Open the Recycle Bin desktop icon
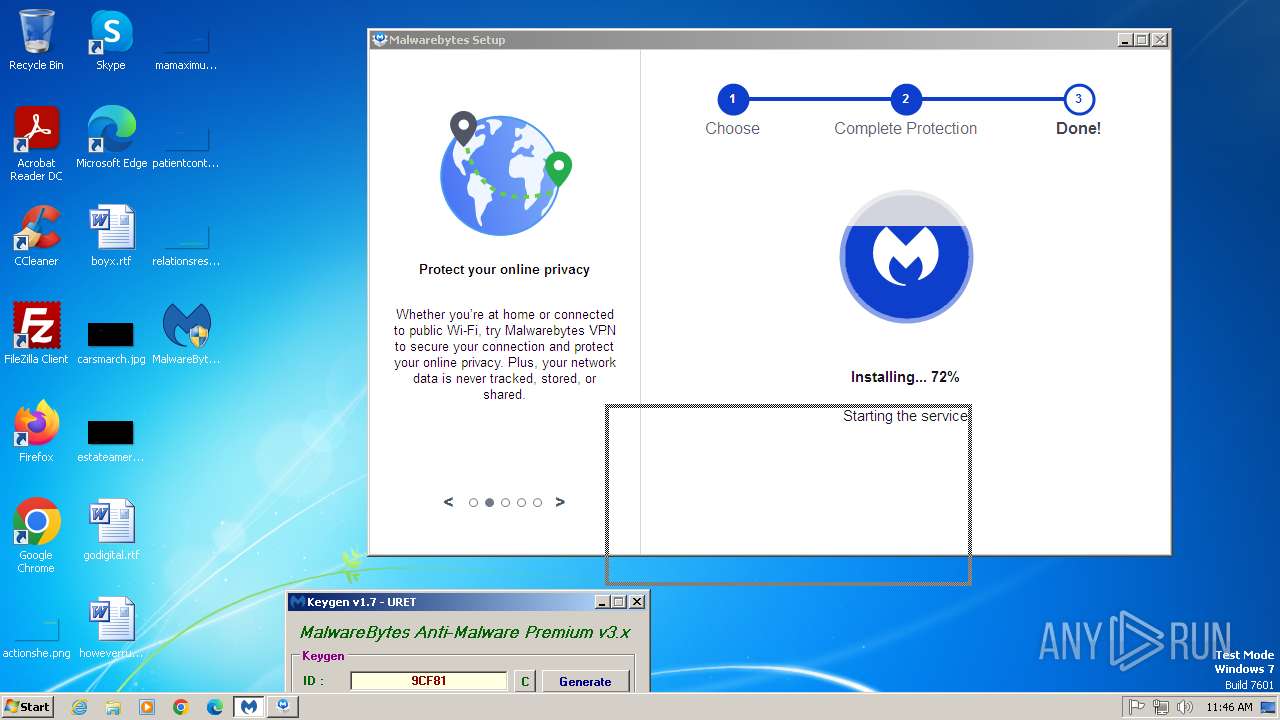This screenshot has height=720, width=1280. pyautogui.click(x=36, y=40)
